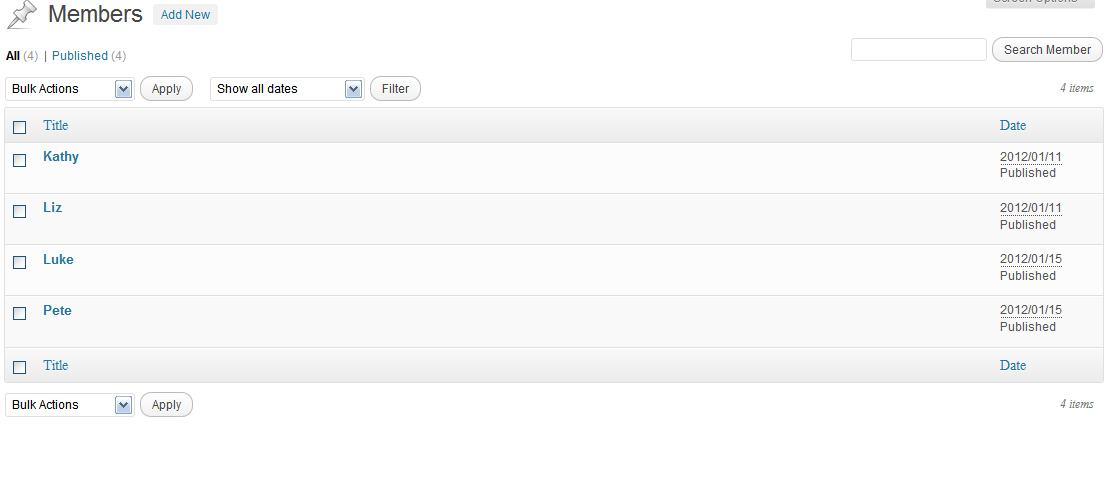Expand the Show all dates dropdown

pos(287,89)
